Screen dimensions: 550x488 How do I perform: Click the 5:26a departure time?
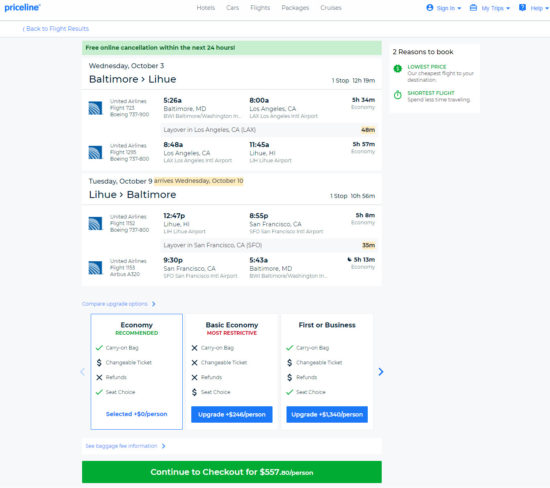(x=173, y=100)
